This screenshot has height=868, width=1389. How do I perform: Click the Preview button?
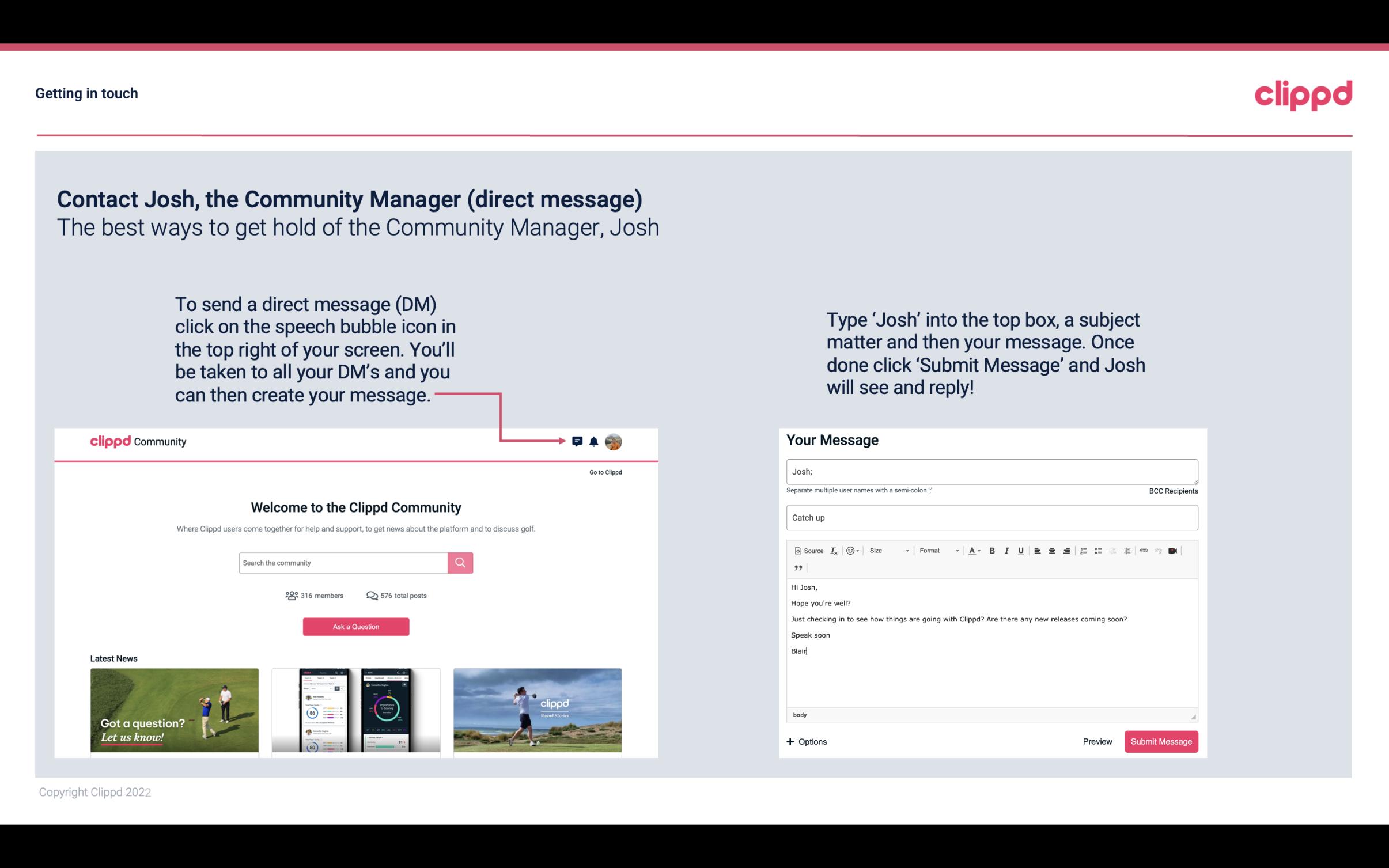(1098, 742)
